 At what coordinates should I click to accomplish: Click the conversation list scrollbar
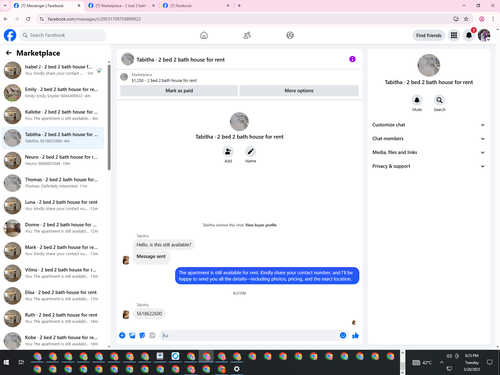109,117
